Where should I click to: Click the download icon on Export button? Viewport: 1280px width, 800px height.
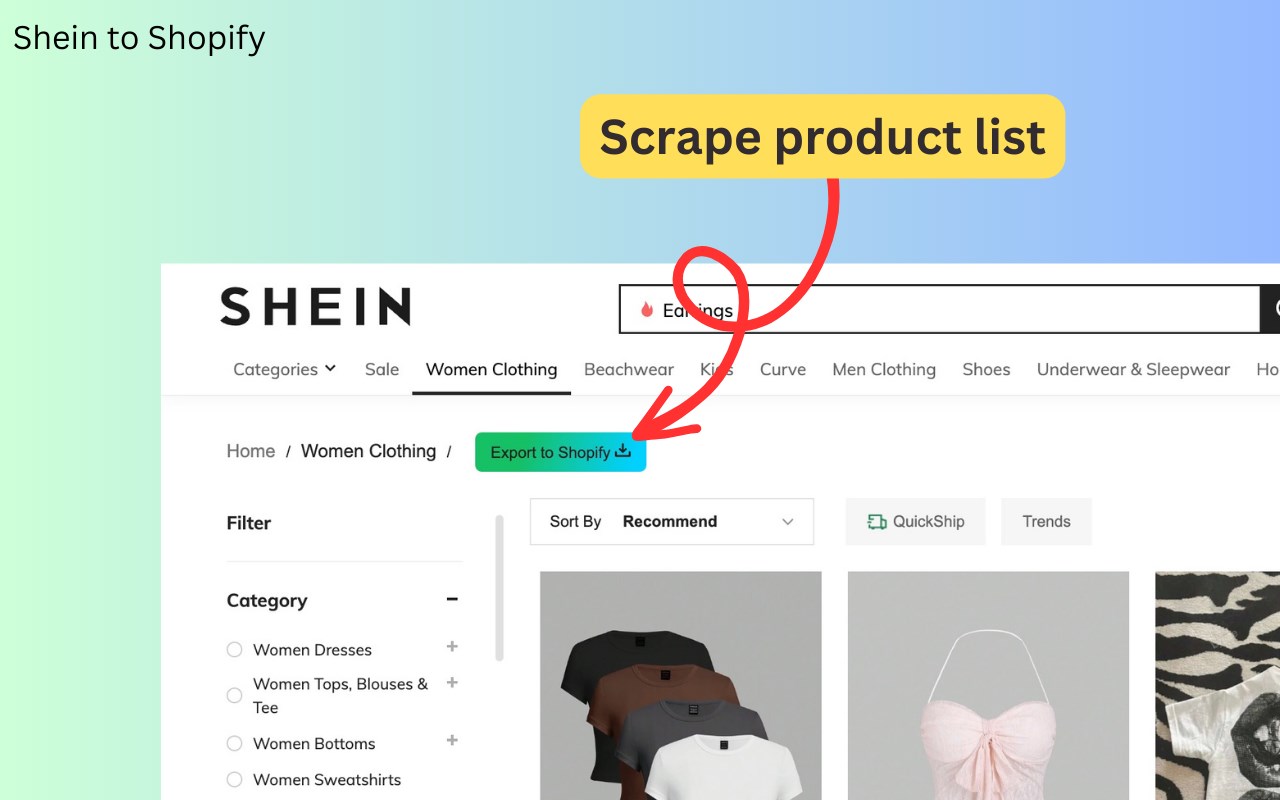[x=623, y=451]
